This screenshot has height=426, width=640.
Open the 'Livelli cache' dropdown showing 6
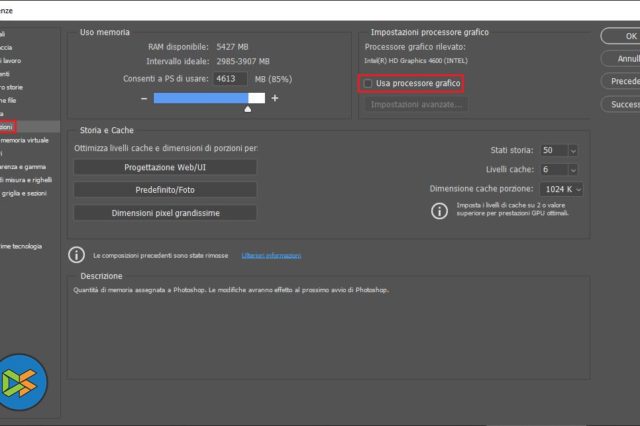pos(573,169)
